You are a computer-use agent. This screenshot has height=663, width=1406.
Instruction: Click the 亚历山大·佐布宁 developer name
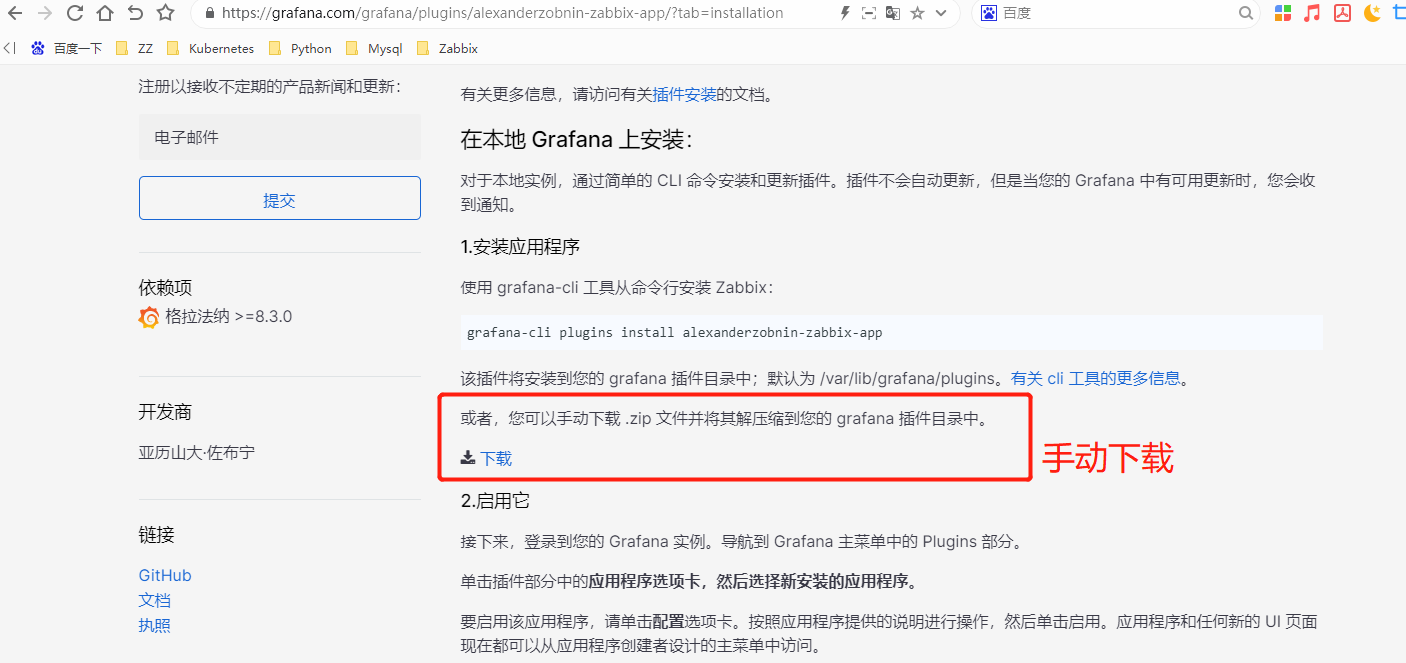[196, 452]
